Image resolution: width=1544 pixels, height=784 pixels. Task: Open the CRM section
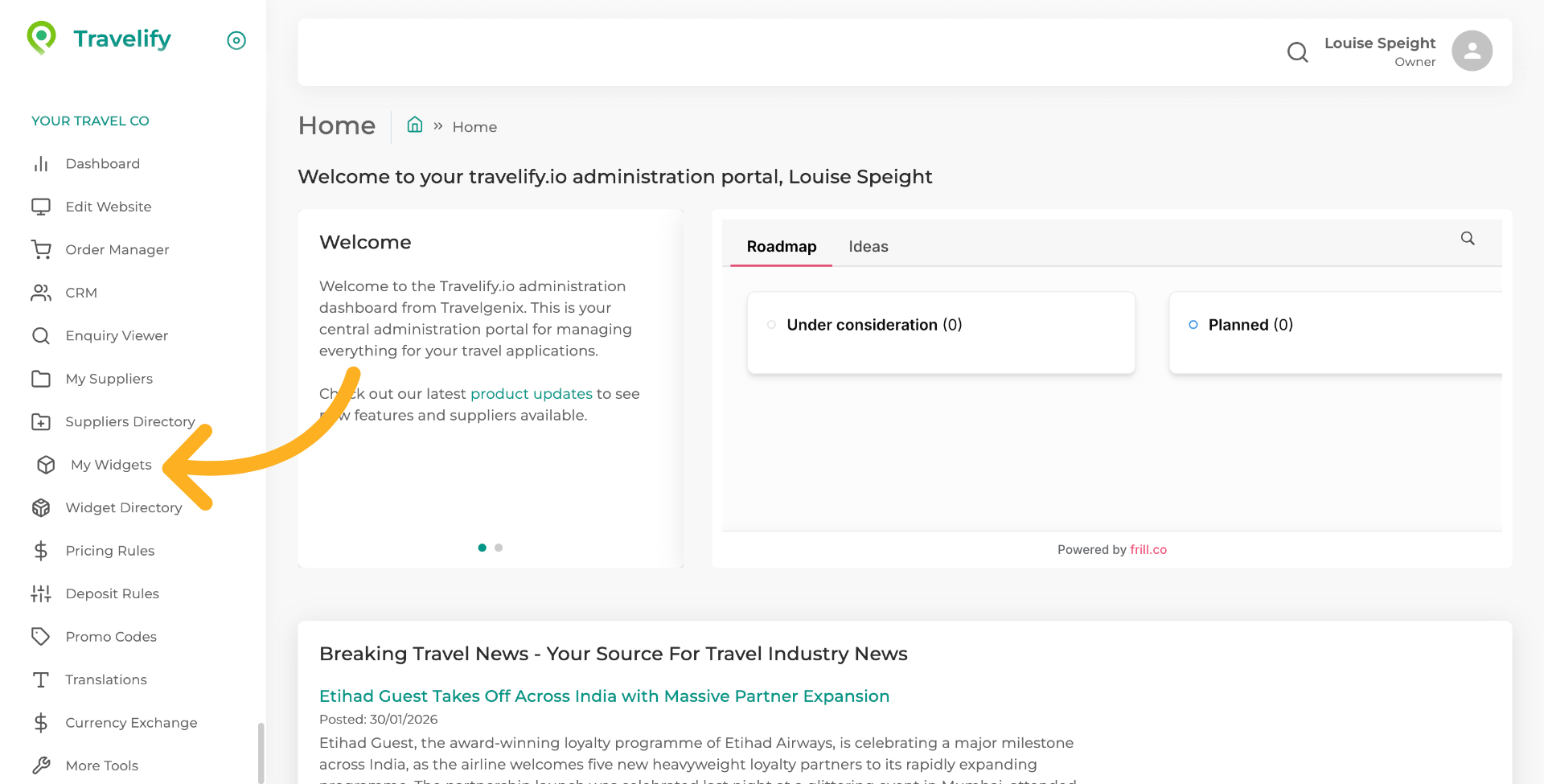pos(81,293)
